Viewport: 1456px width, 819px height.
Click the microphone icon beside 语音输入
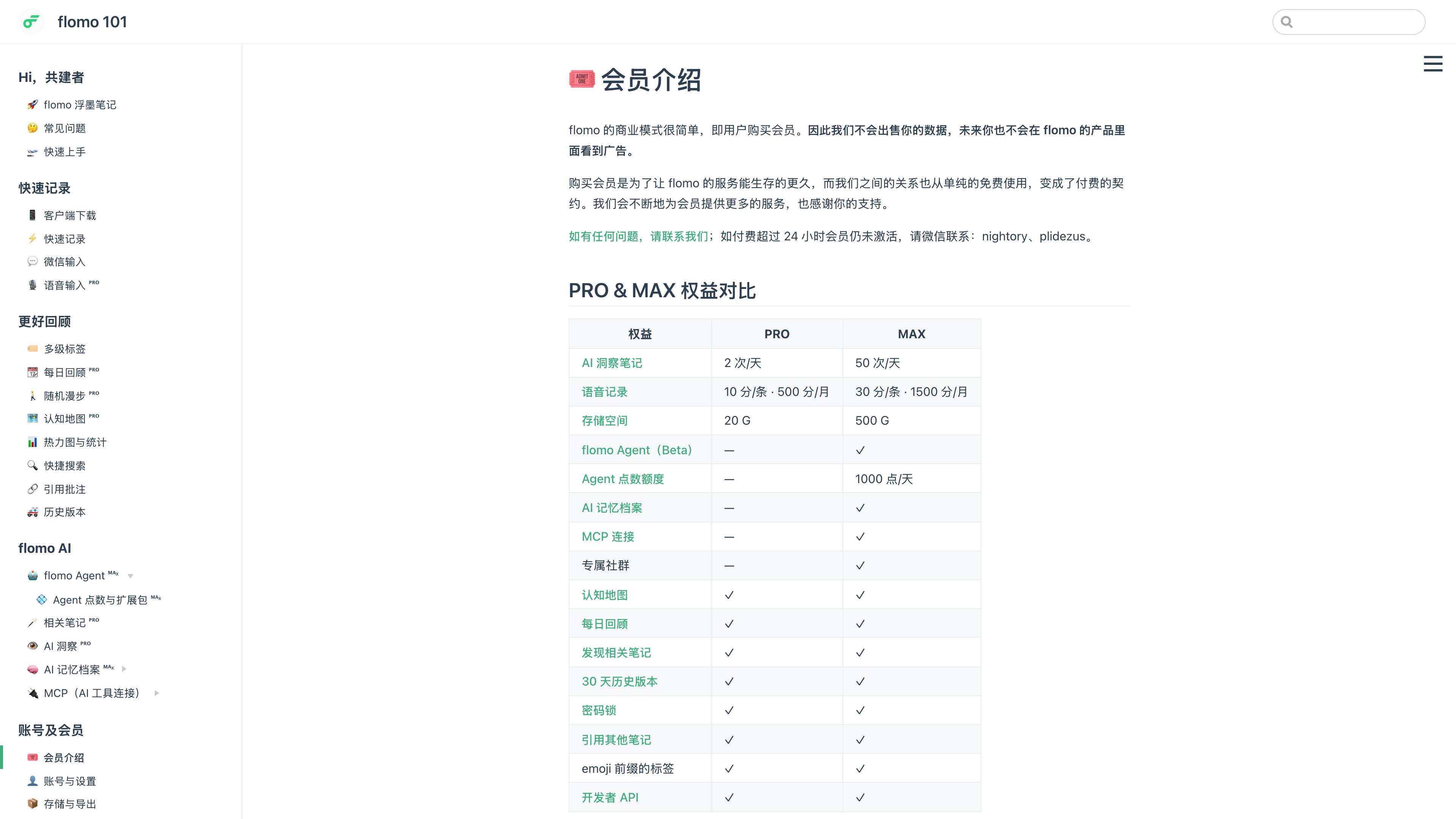(33, 285)
